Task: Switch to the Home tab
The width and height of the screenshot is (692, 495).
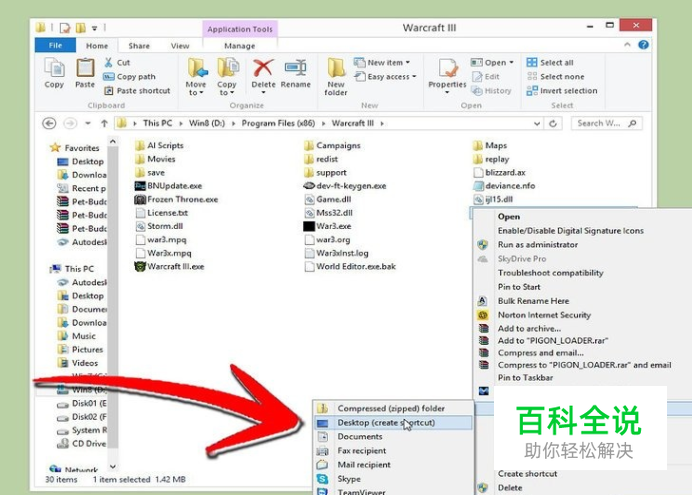Action: [97, 46]
